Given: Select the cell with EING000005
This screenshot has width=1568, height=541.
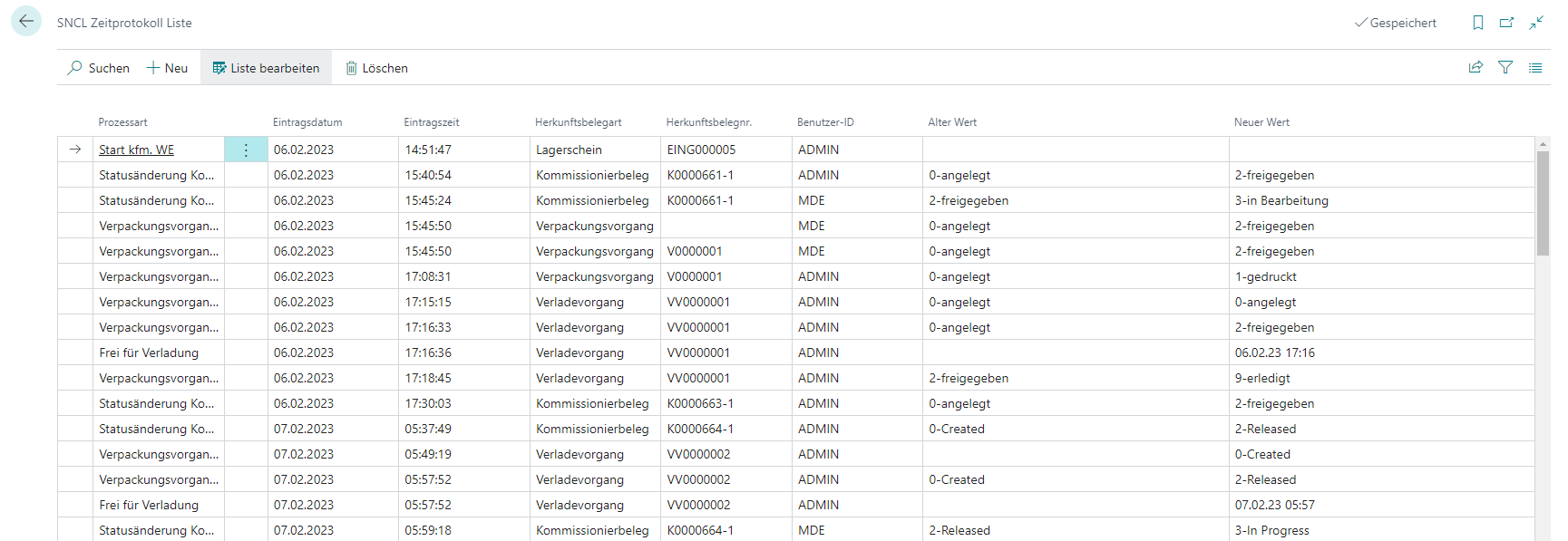Looking at the screenshot, I should (x=701, y=150).
